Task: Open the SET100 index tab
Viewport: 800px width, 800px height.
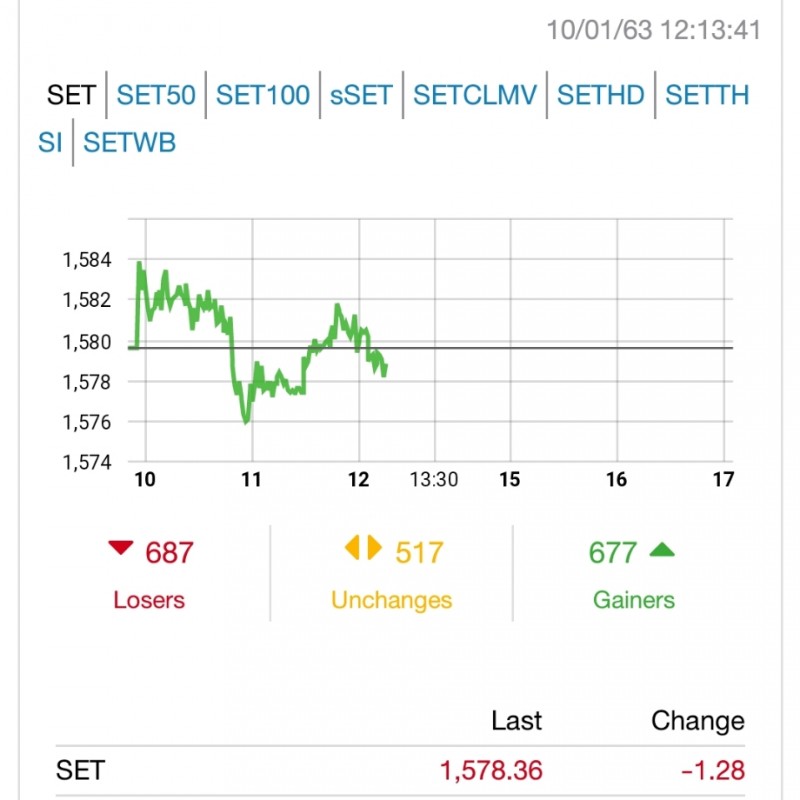Action: pos(263,96)
